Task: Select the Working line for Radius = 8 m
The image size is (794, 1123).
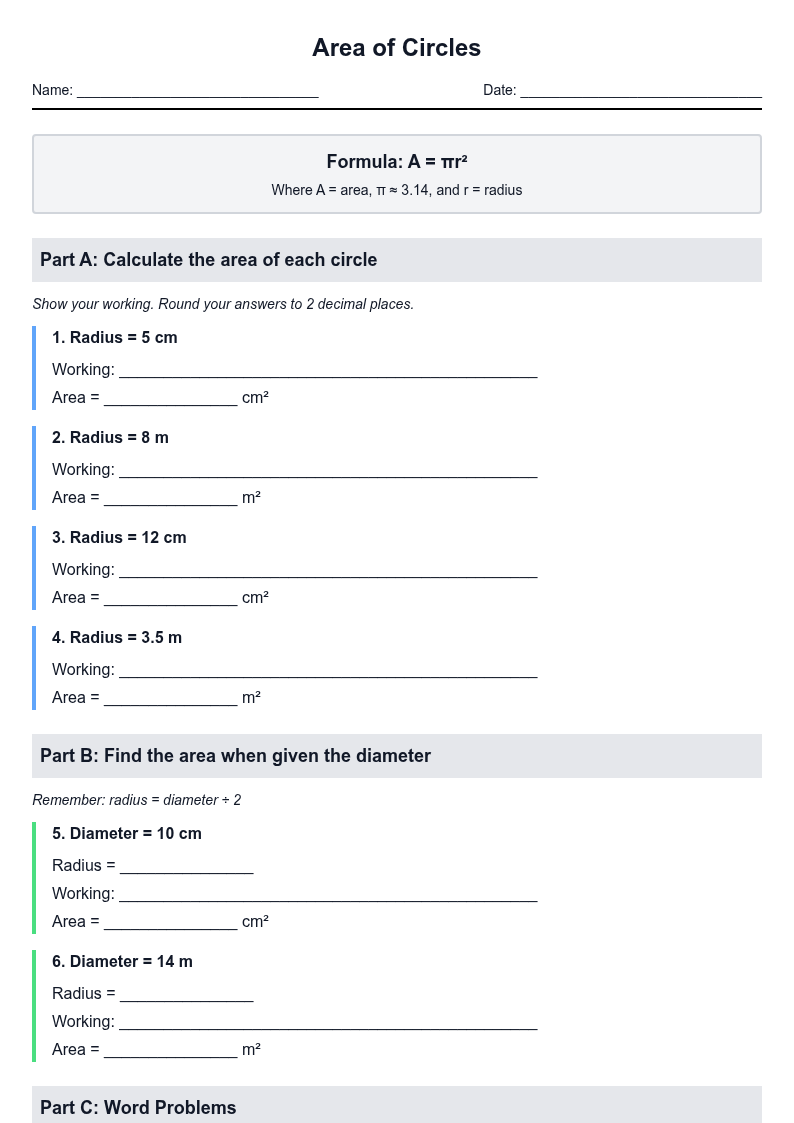Action: (x=328, y=470)
